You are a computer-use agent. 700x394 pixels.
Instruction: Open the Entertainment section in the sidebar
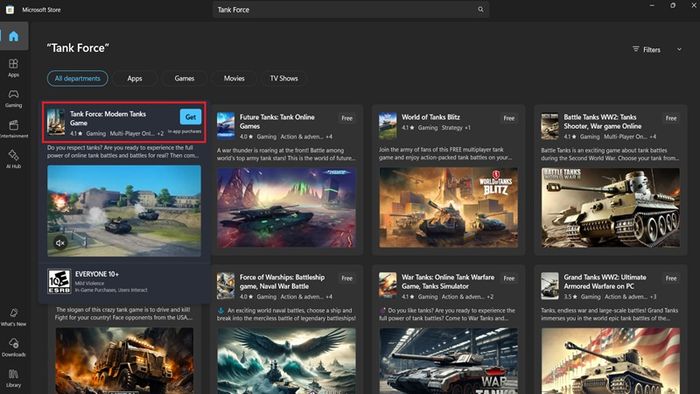tap(13, 129)
